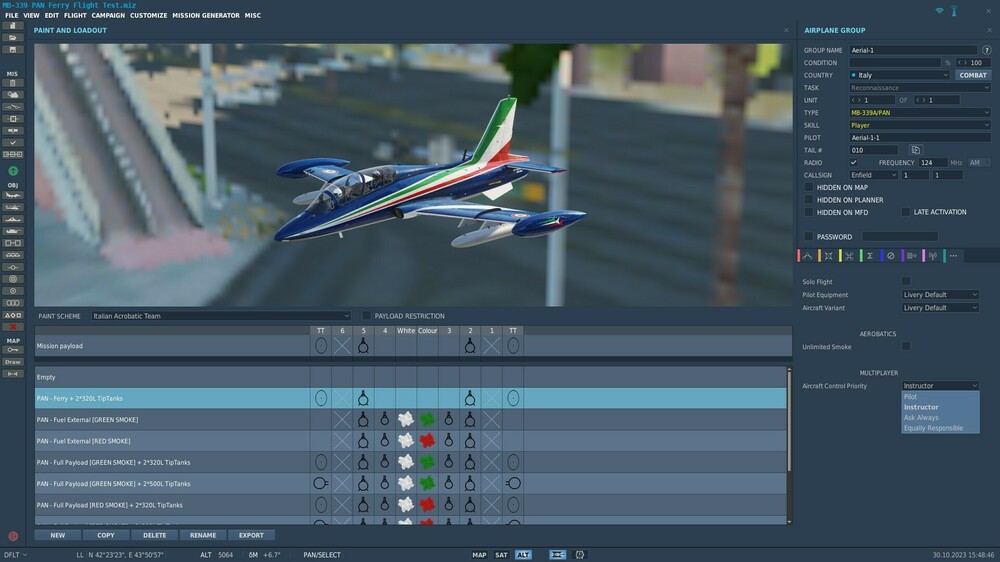Toggle the Payload Restriction checkbox
This screenshot has width=1000, height=562.
(366, 316)
